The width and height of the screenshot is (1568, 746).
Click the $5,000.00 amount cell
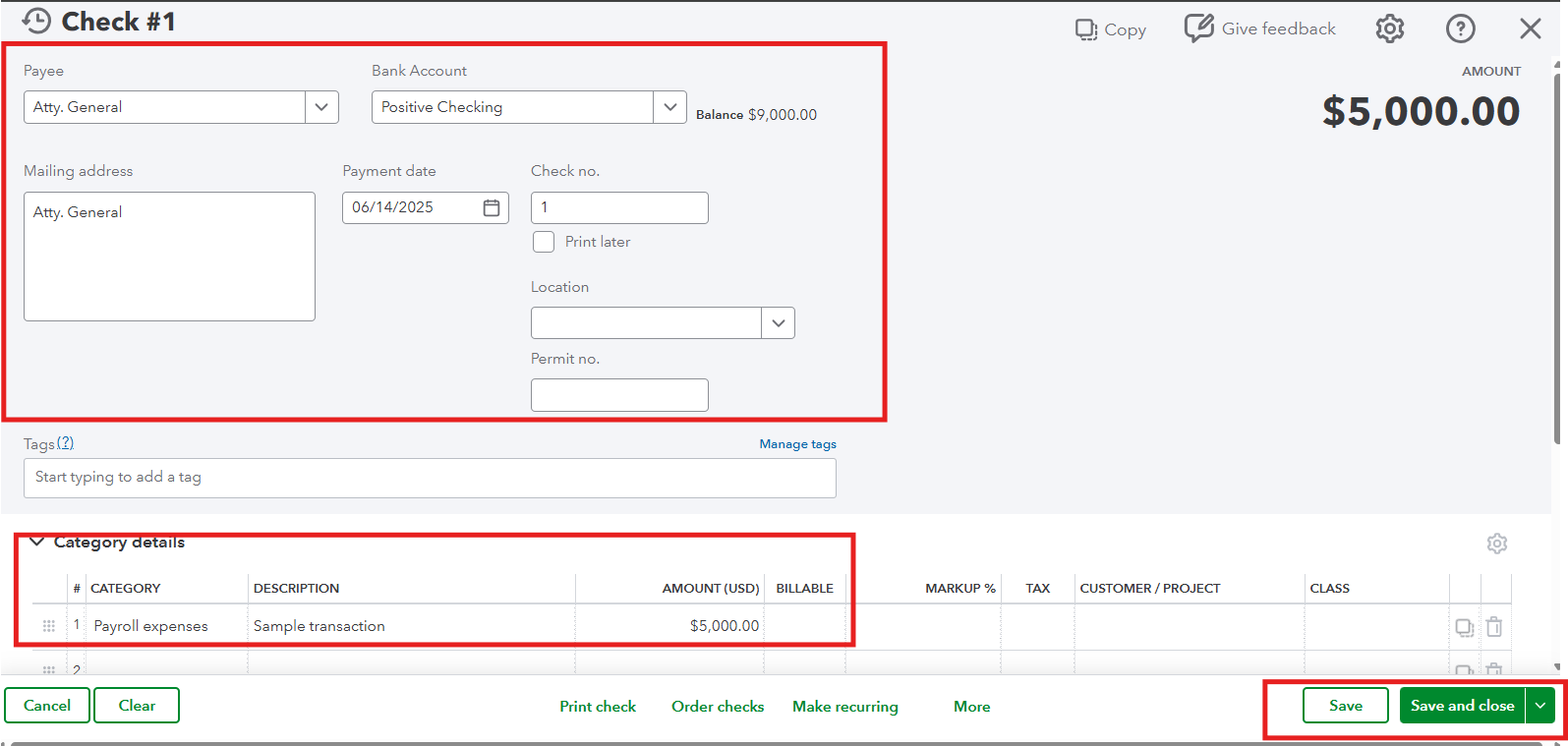[x=669, y=626]
